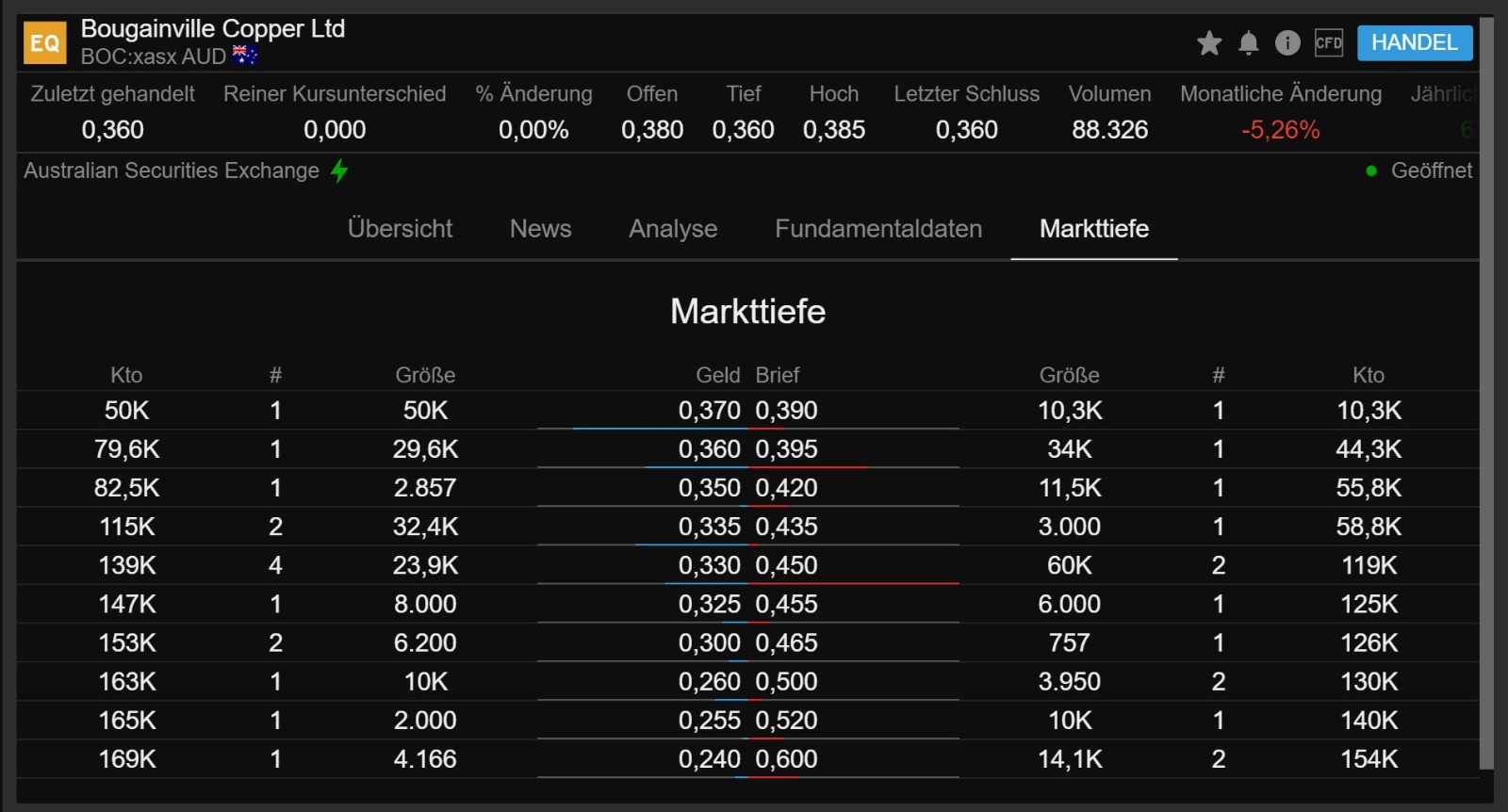This screenshot has width=1508, height=812.
Task: Select the Markttiefe tab
Action: pos(1094,229)
